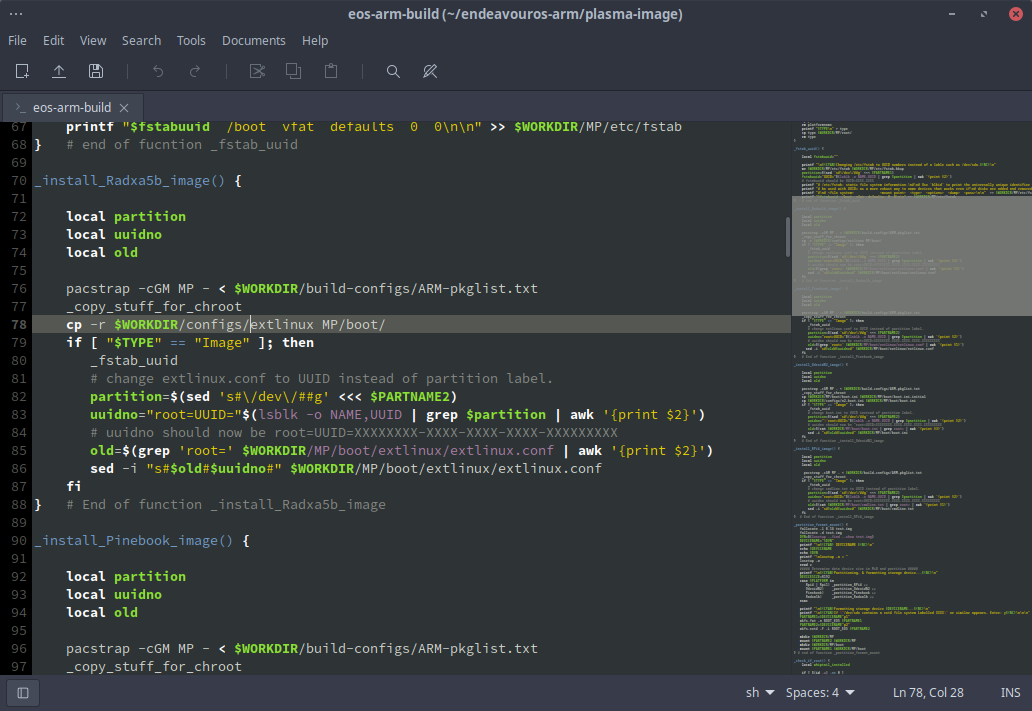The width and height of the screenshot is (1032, 711).
Task: Open the window options three-dot menu
Action: [16, 14]
